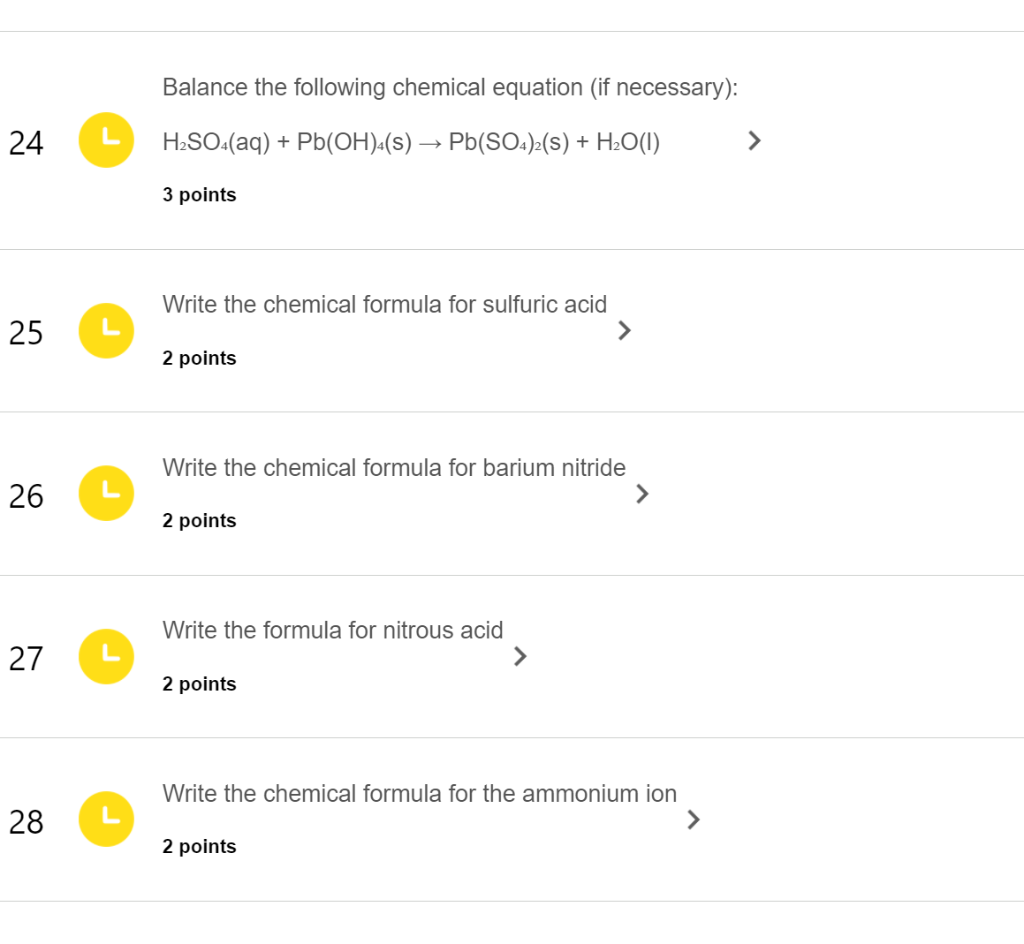The height and width of the screenshot is (944, 1024).
Task: Click the '3 points' label under question 24
Action: click(199, 195)
